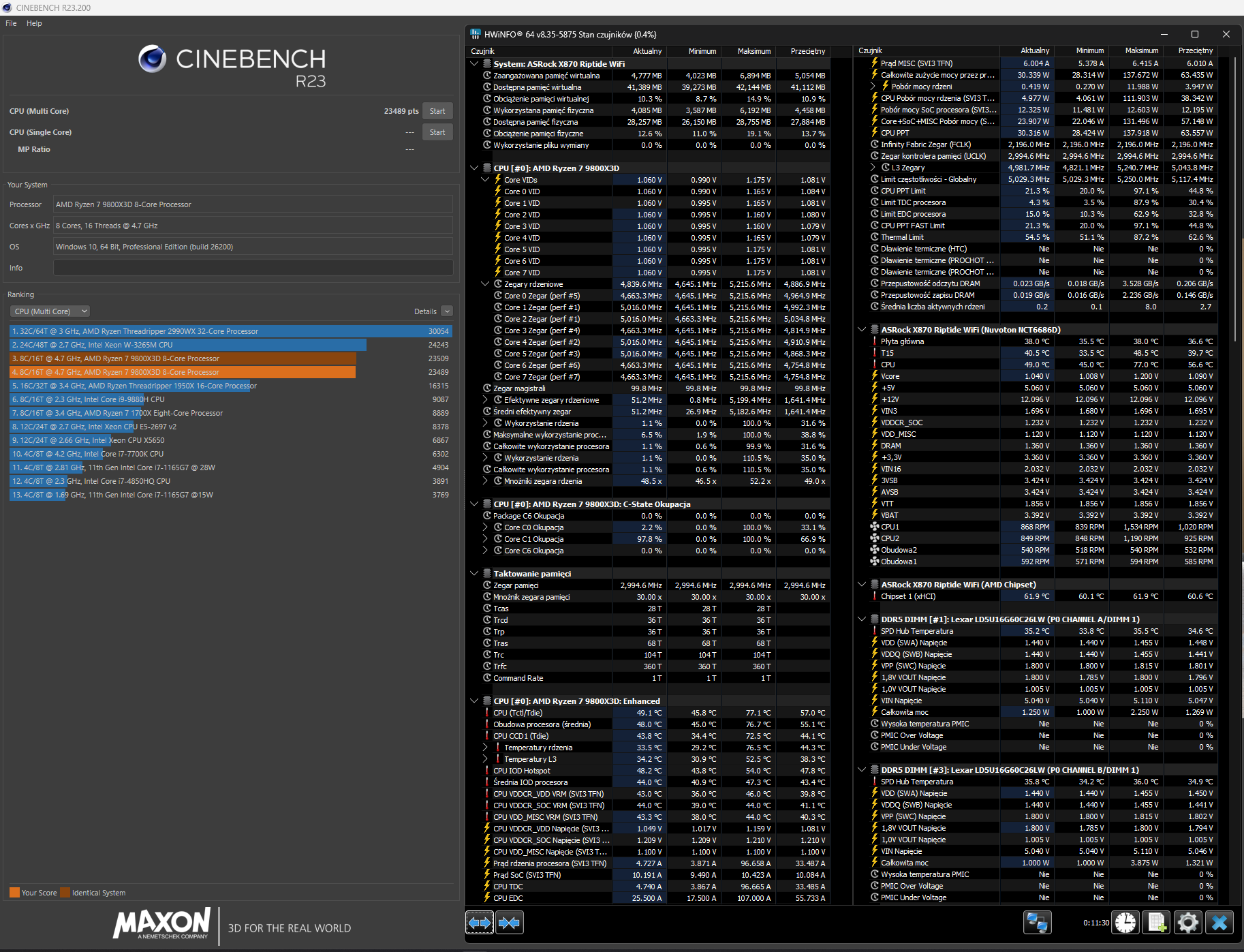Screen dimensions: 1244x952
Task: Open the network remote-monitoring icon in HWiNFO
Action: (1038, 923)
